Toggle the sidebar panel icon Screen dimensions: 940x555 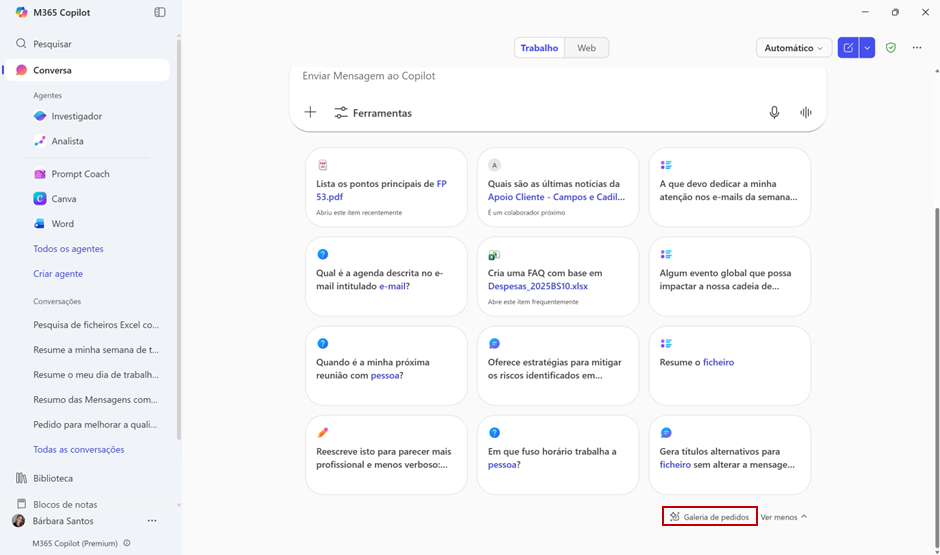[x=160, y=12]
